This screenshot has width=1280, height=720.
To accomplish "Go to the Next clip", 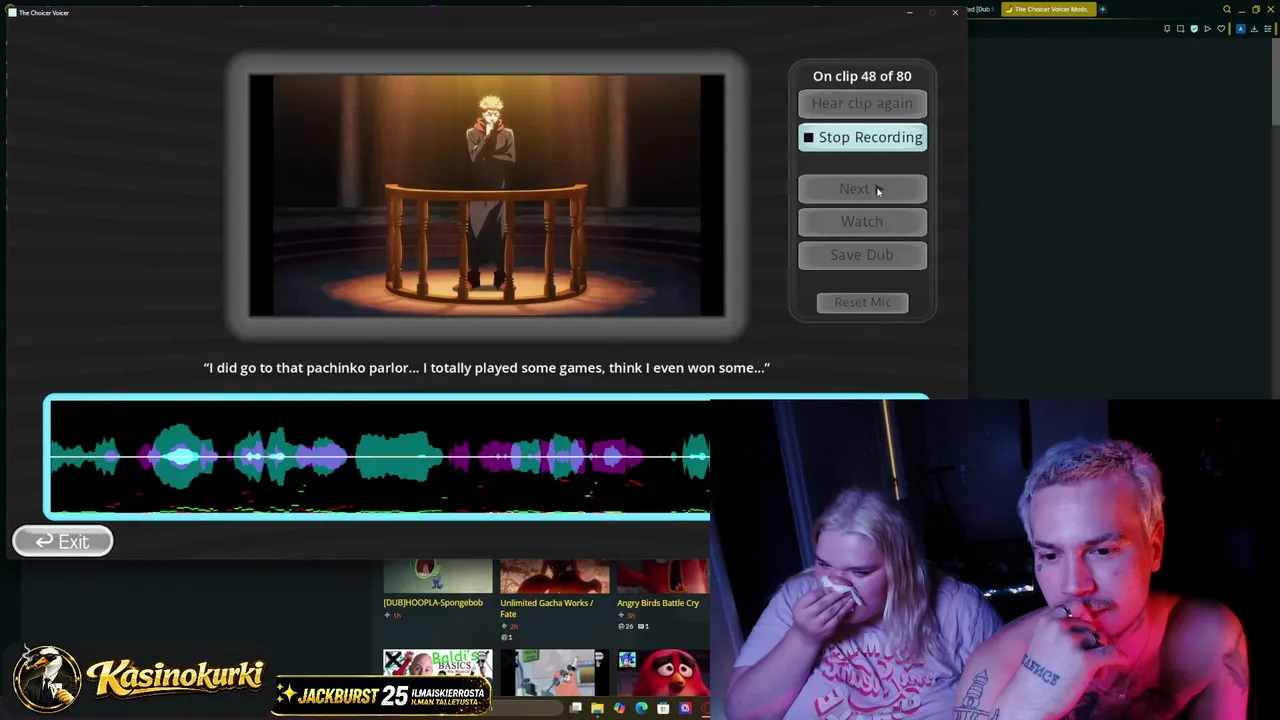I will [x=862, y=189].
